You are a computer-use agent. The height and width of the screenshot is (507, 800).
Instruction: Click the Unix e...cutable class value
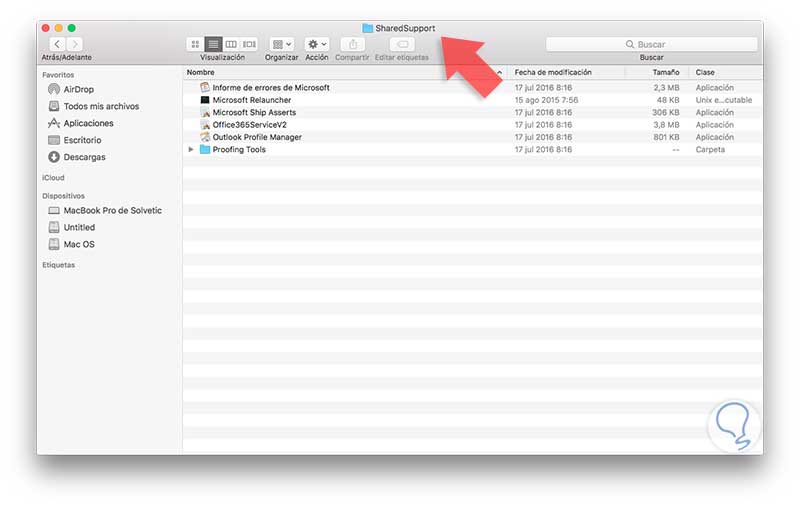723,100
